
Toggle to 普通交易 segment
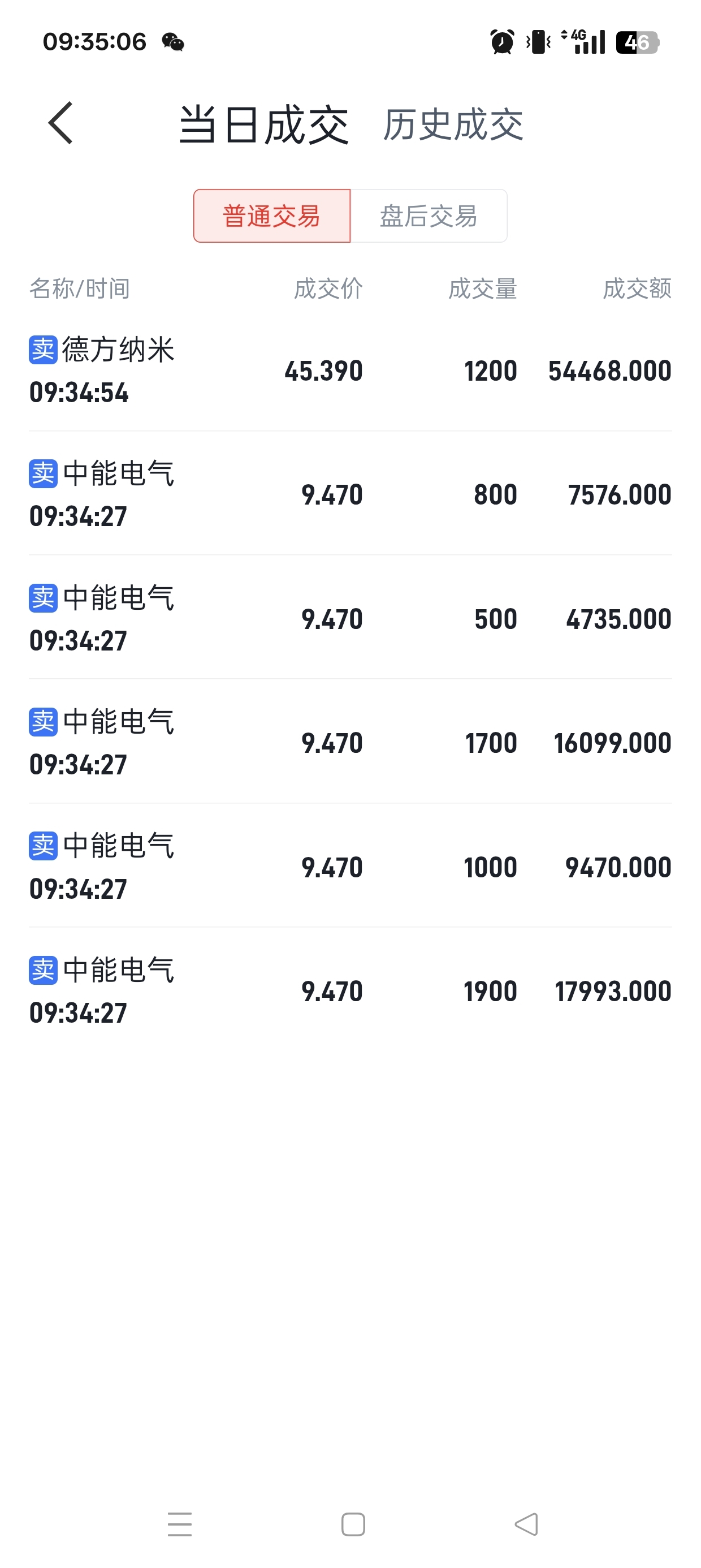(x=272, y=216)
